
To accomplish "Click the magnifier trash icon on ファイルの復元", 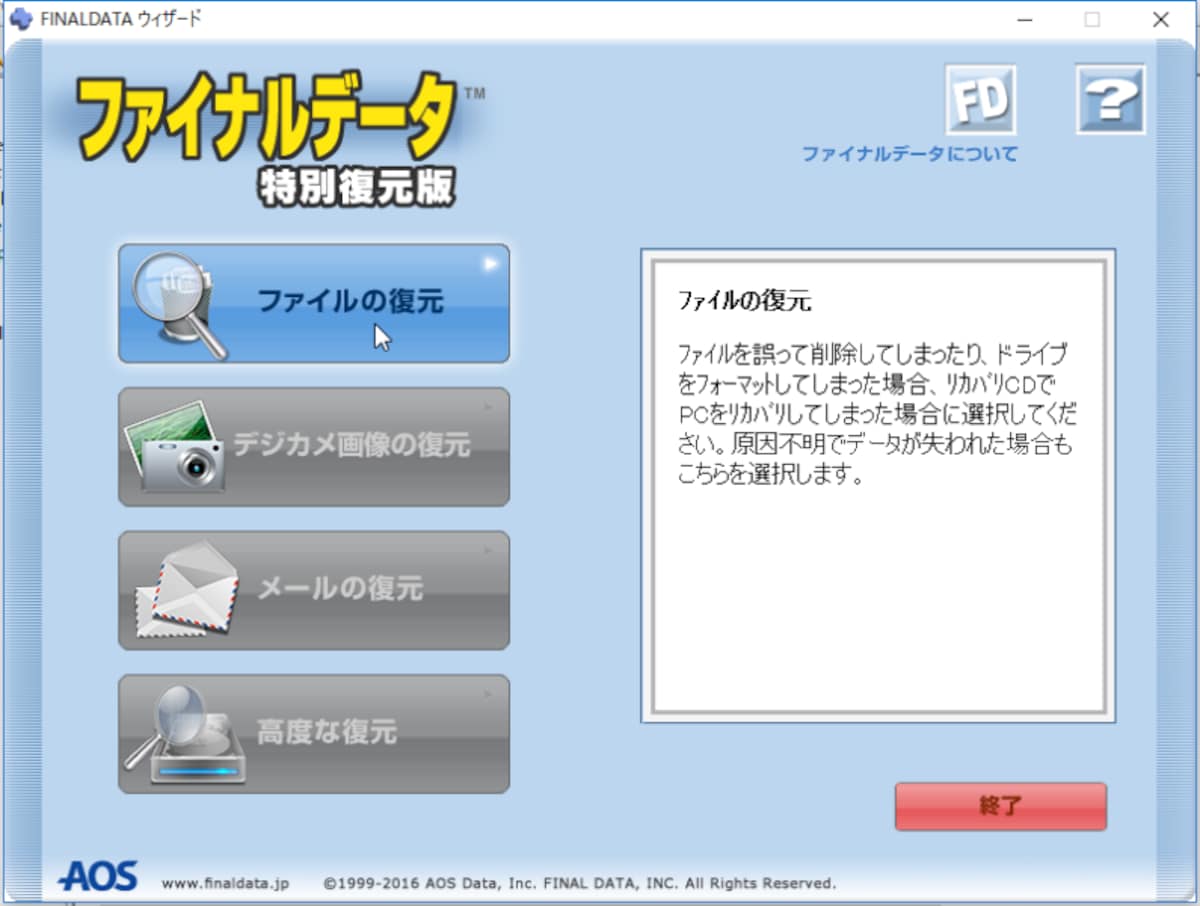I will click(180, 305).
